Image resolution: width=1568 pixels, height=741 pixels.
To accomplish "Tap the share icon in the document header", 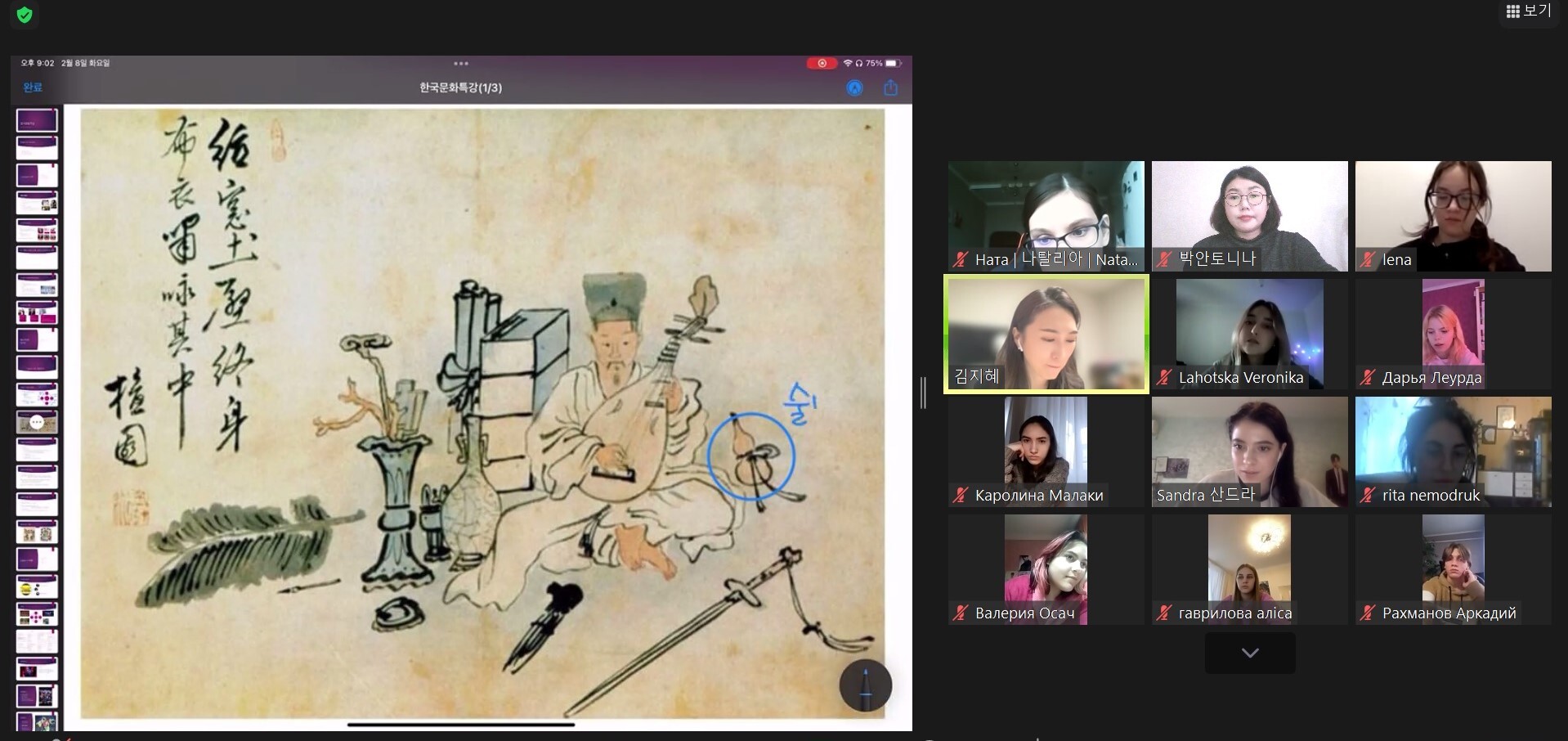I will click(x=890, y=88).
